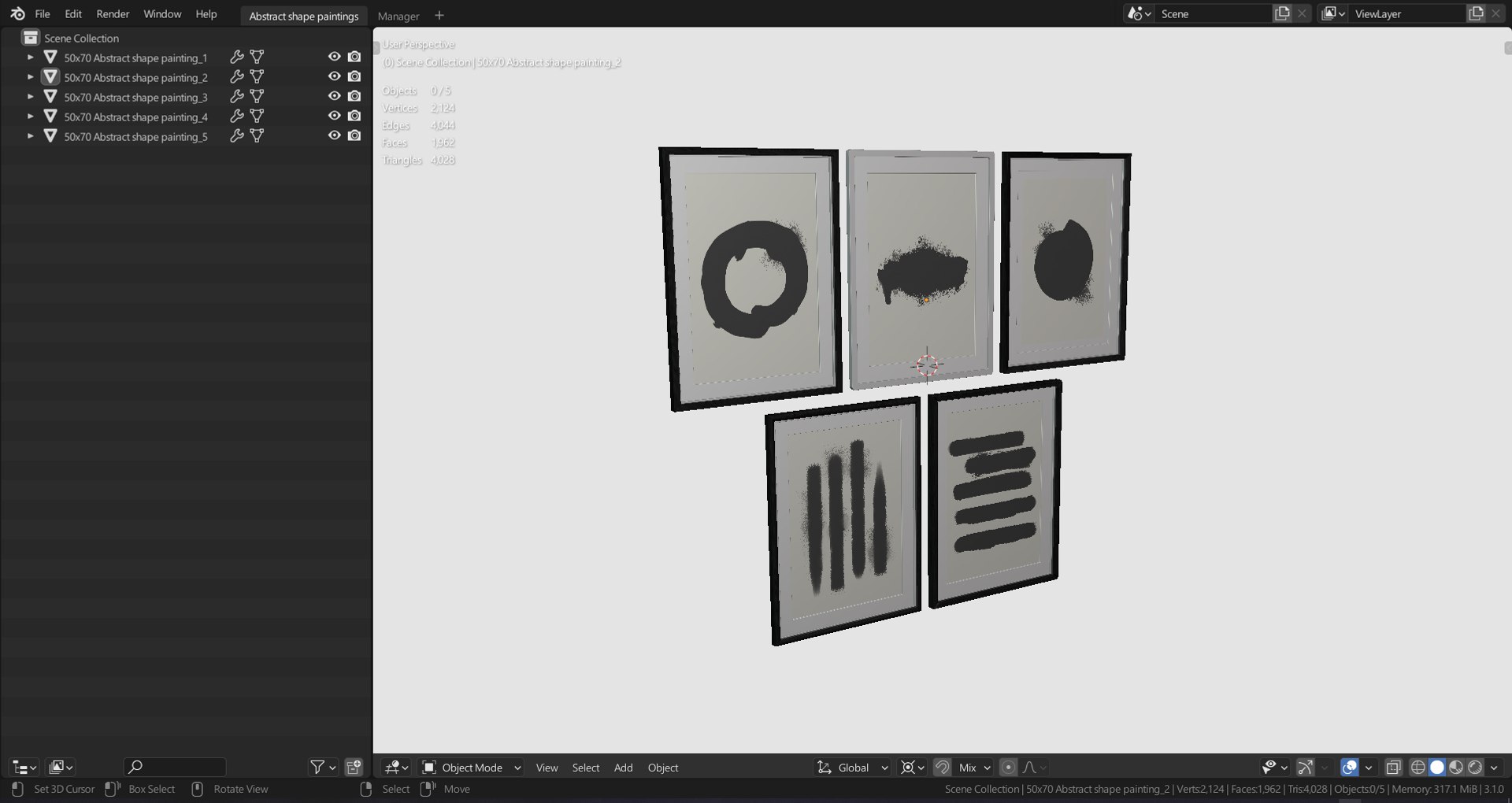Switch to the Manager workspace tab
Screen dimensions: 1512x803
(398, 16)
